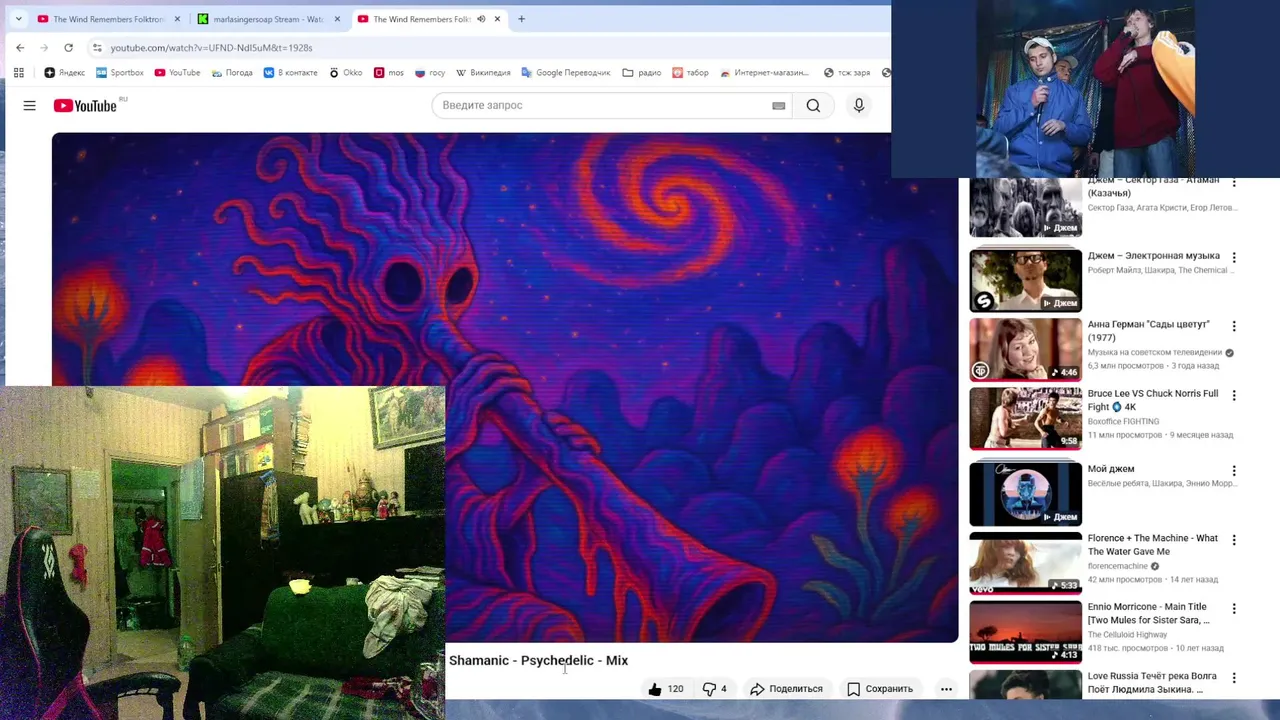Open the Google Переводчик bookmark
This screenshot has height=720, width=1280.
565,73
